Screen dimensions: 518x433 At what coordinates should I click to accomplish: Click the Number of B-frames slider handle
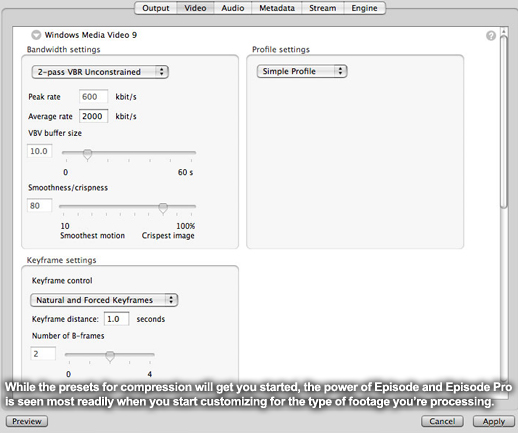click(110, 356)
